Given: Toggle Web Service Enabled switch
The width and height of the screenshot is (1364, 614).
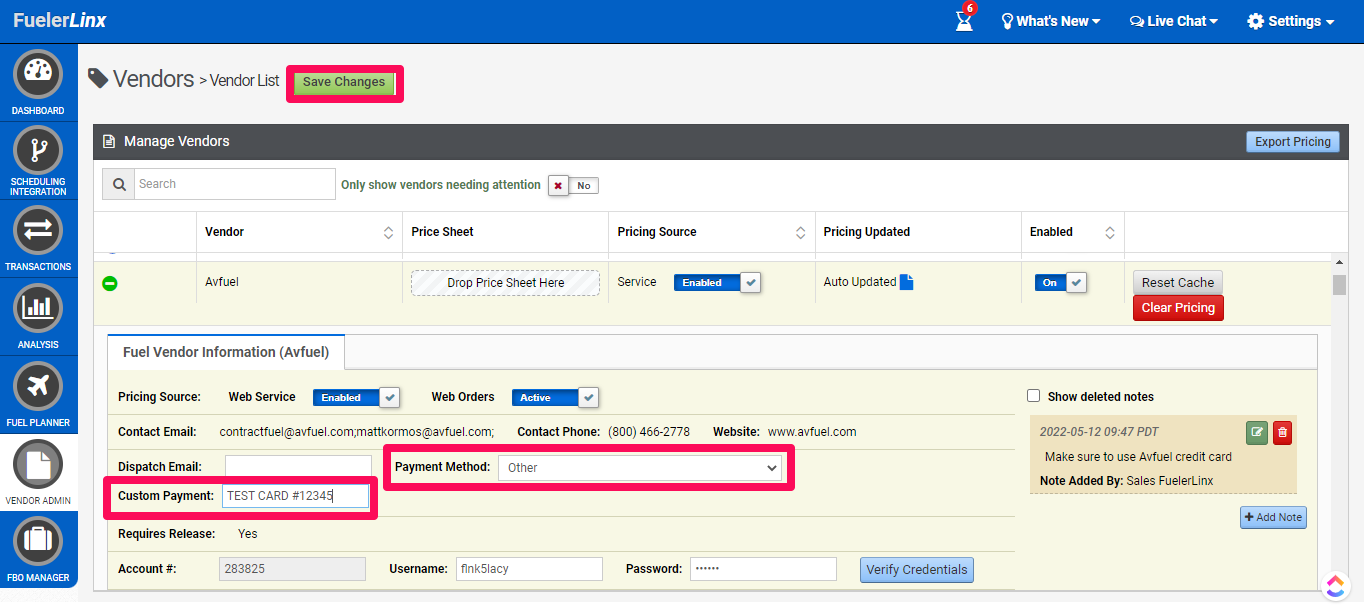Looking at the screenshot, I should tap(356, 397).
